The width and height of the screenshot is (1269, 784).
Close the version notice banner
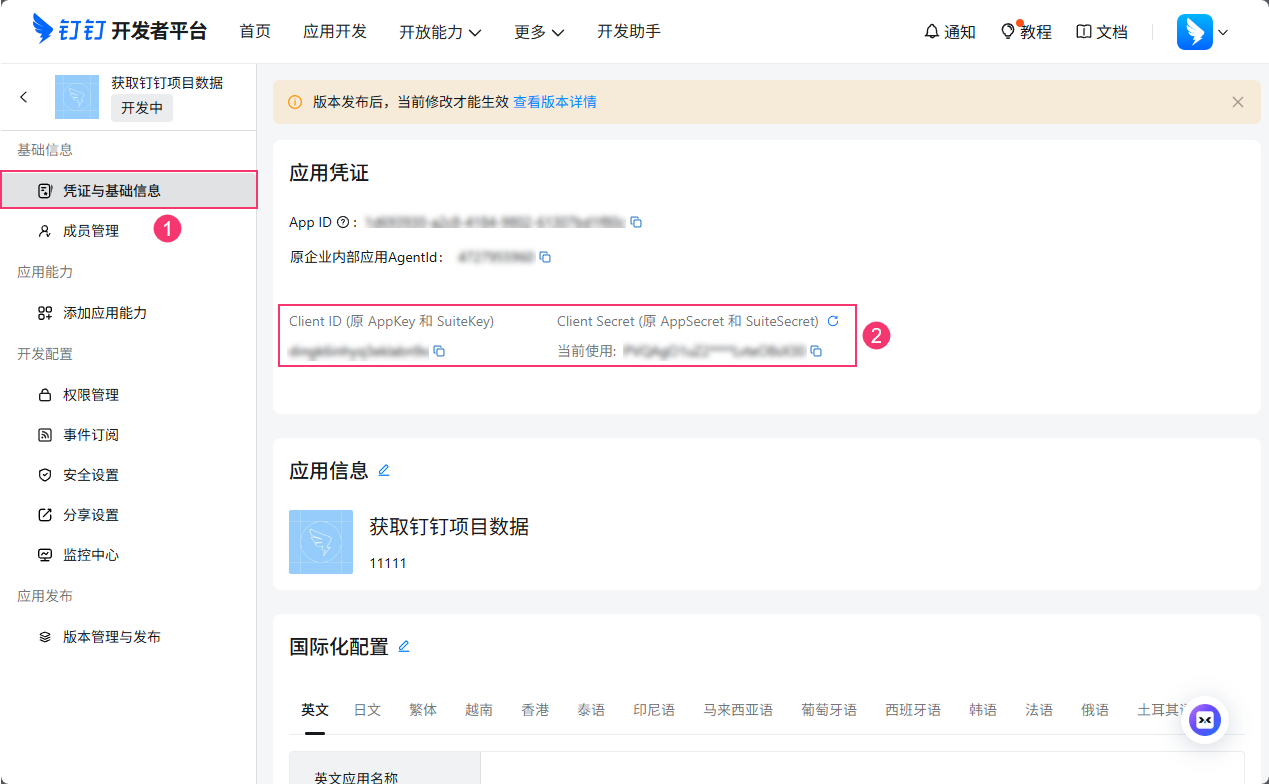[1238, 102]
